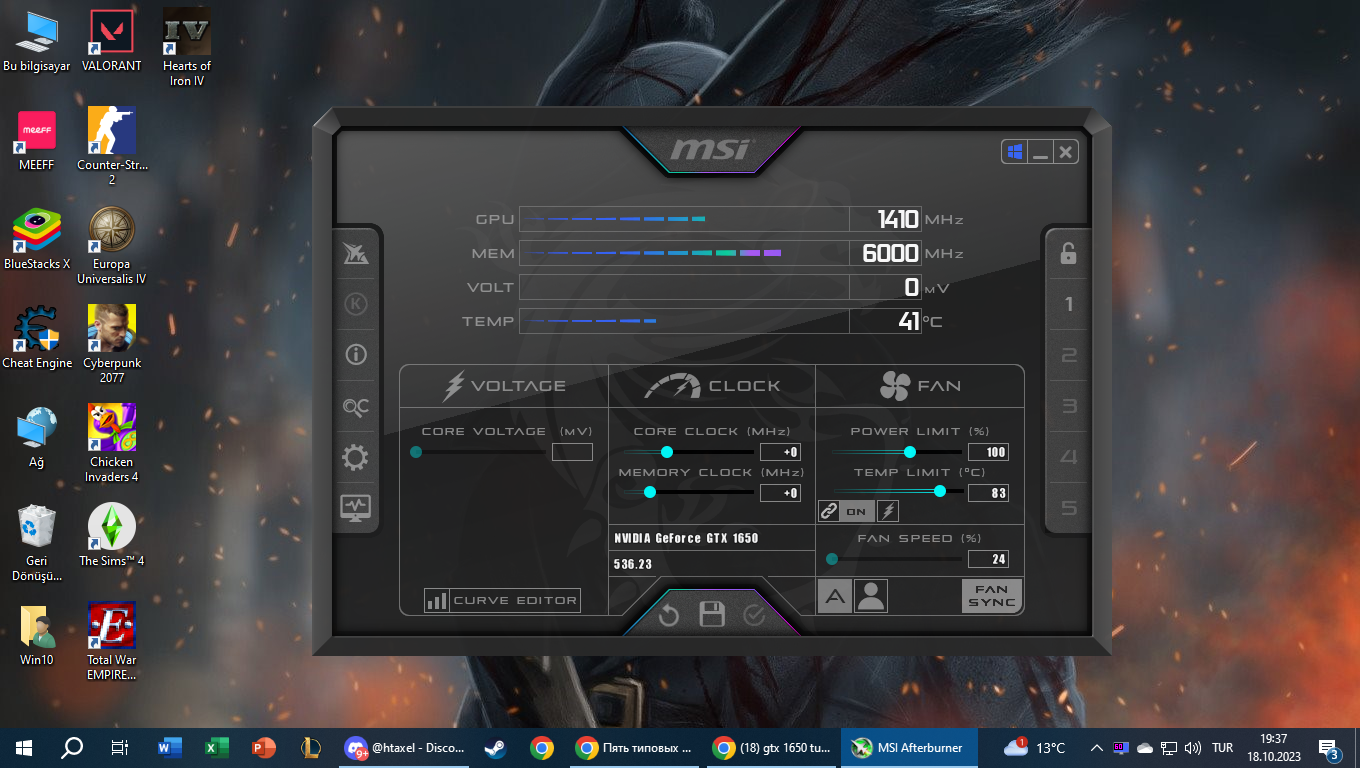Screen dimensions: 1360x768
Task: Click the Power Limit 100 value field
Action: click(x=988, y=452)
